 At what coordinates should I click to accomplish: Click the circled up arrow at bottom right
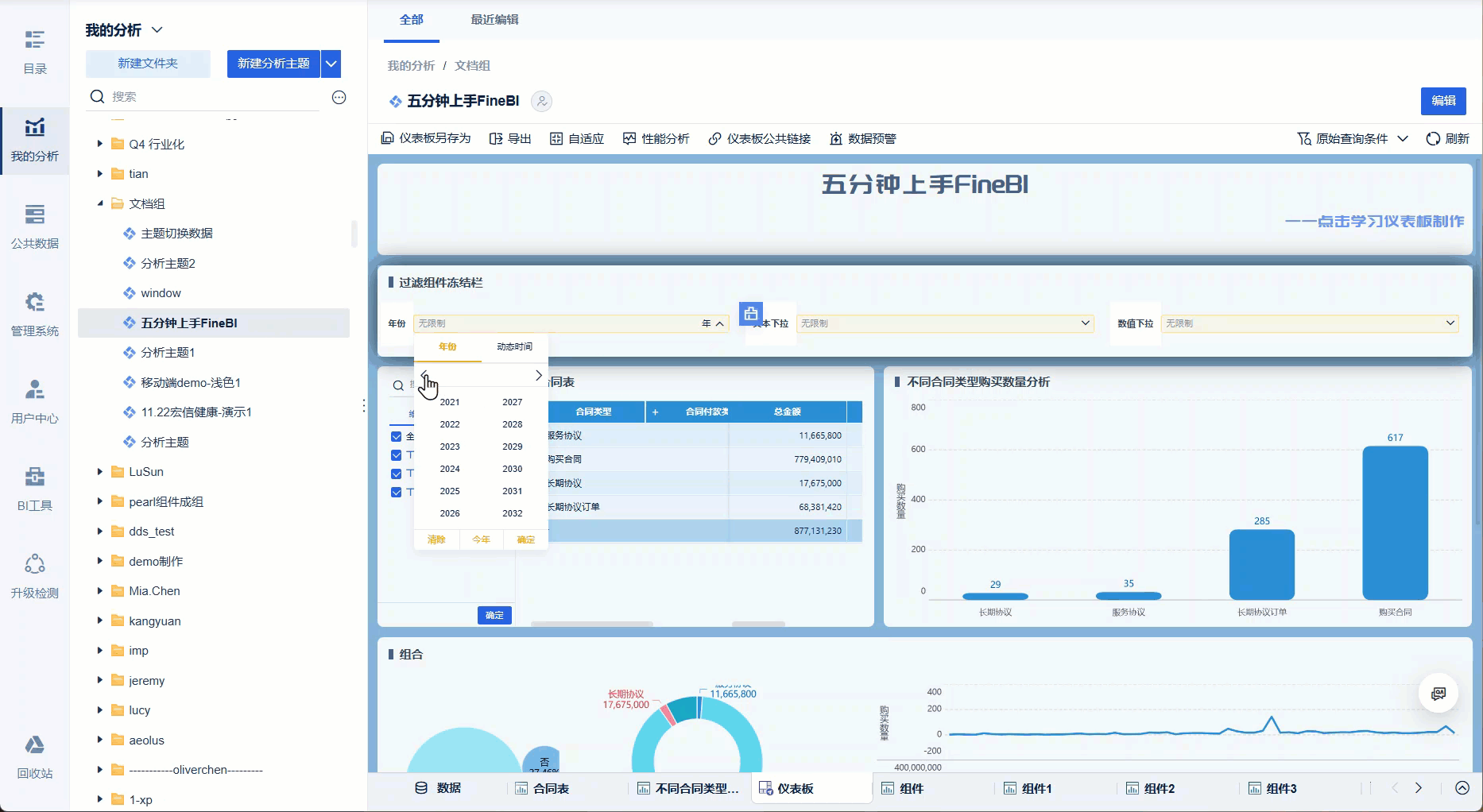(x=1462, y=788)
